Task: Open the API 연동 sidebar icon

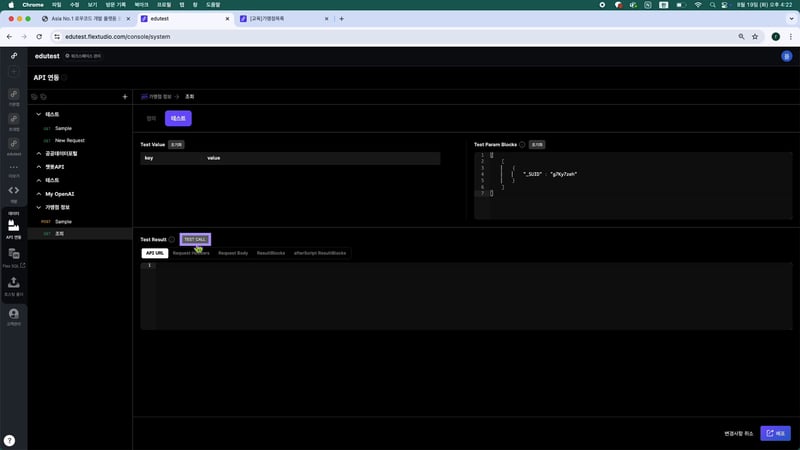Action: point(14,227)
